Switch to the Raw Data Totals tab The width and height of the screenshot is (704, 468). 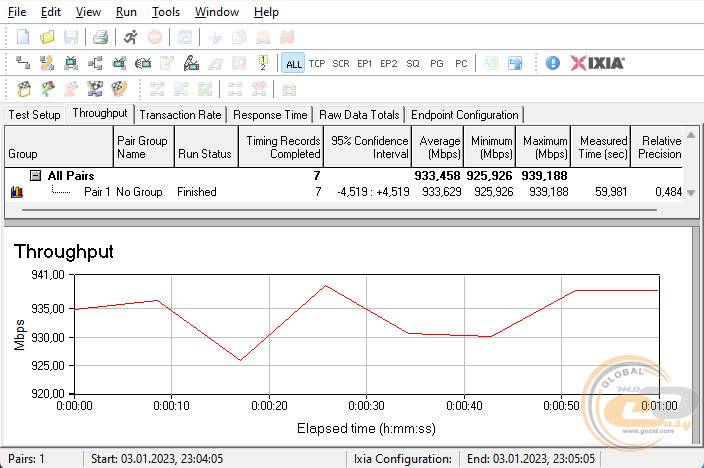click(x=359, y=115)
